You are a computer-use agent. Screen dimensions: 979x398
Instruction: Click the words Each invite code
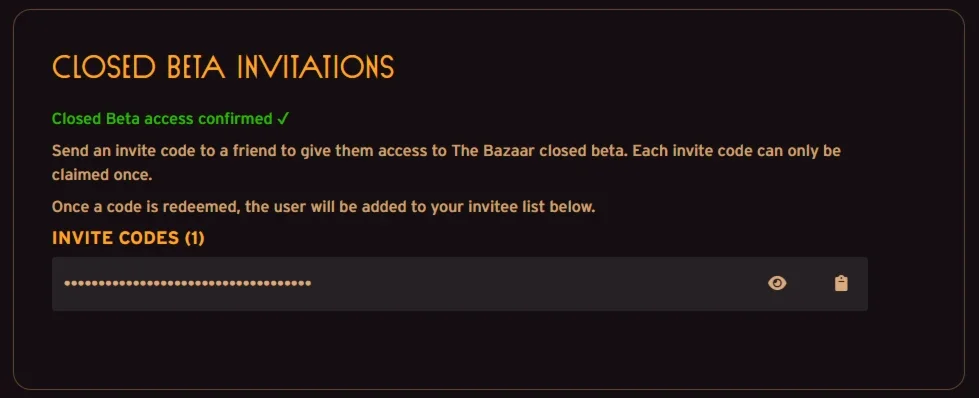tap(692, 151)
